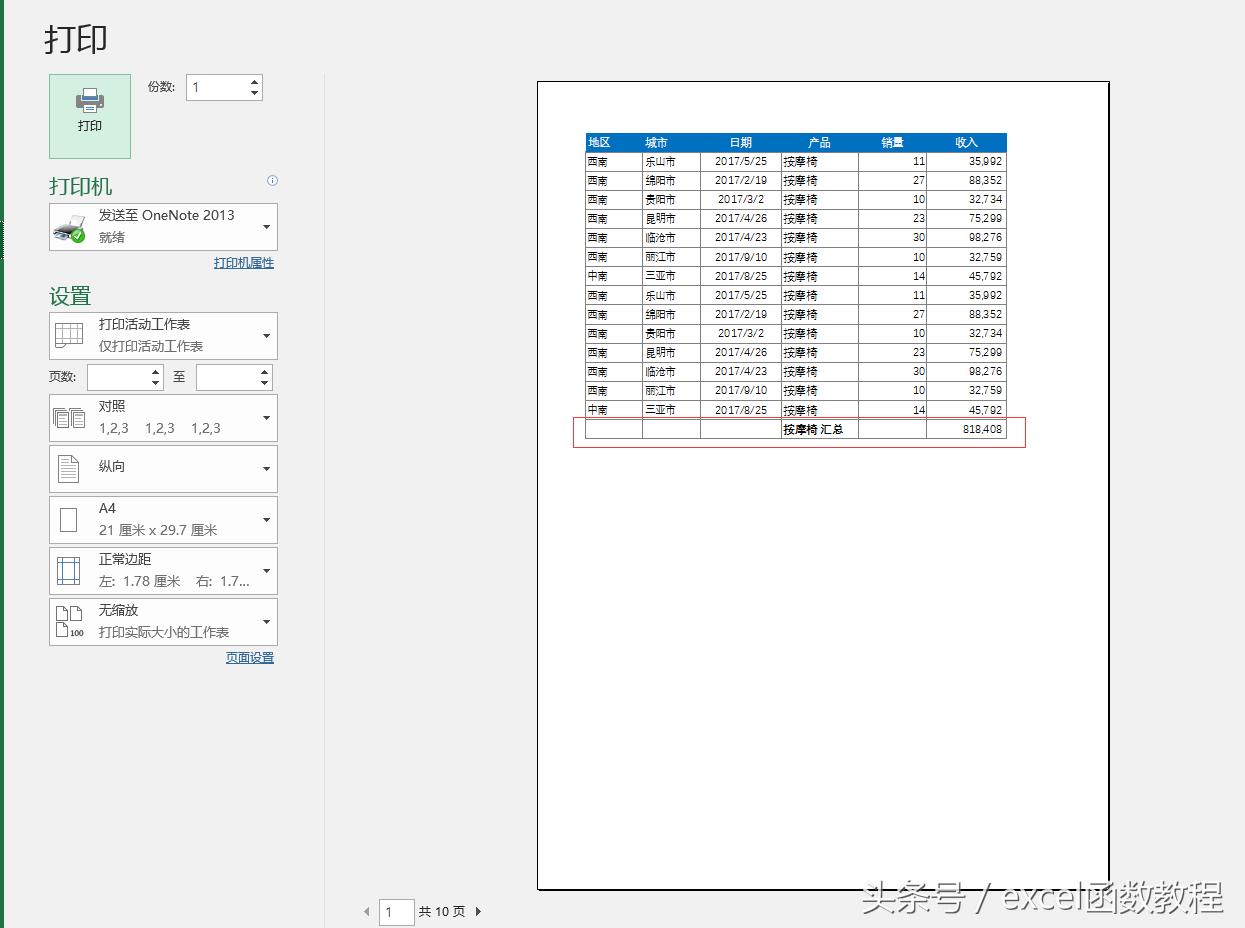Increase the ending page number
This screenshot has width=1245, height=928.
[264, 372]
